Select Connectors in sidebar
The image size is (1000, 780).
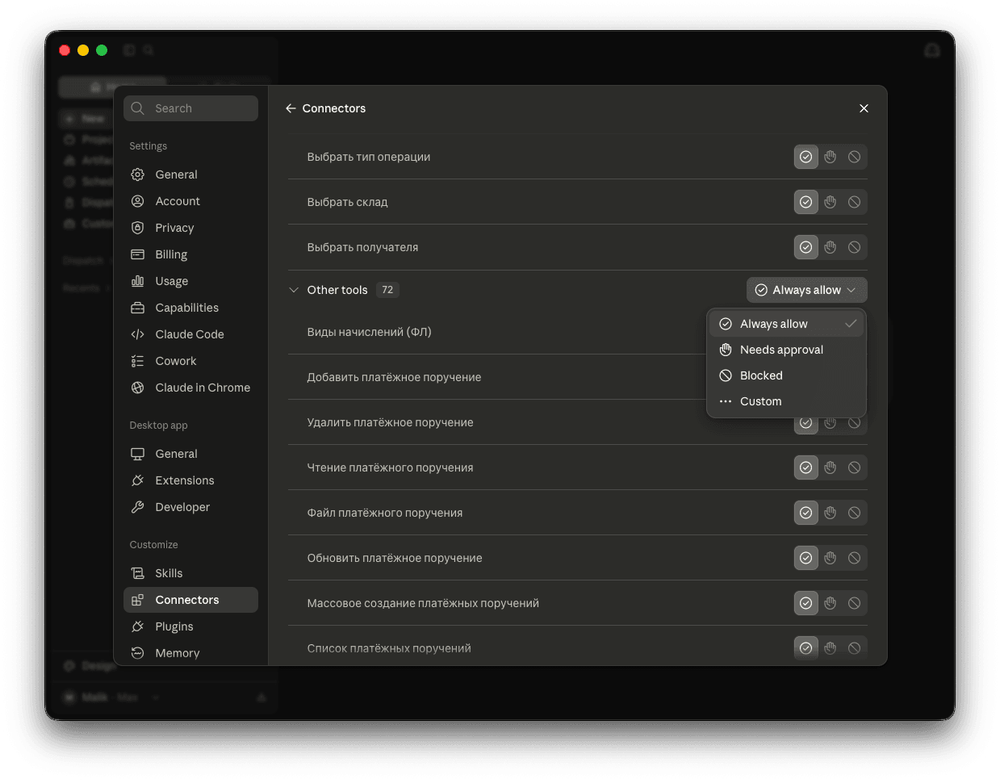pos(191,600)
